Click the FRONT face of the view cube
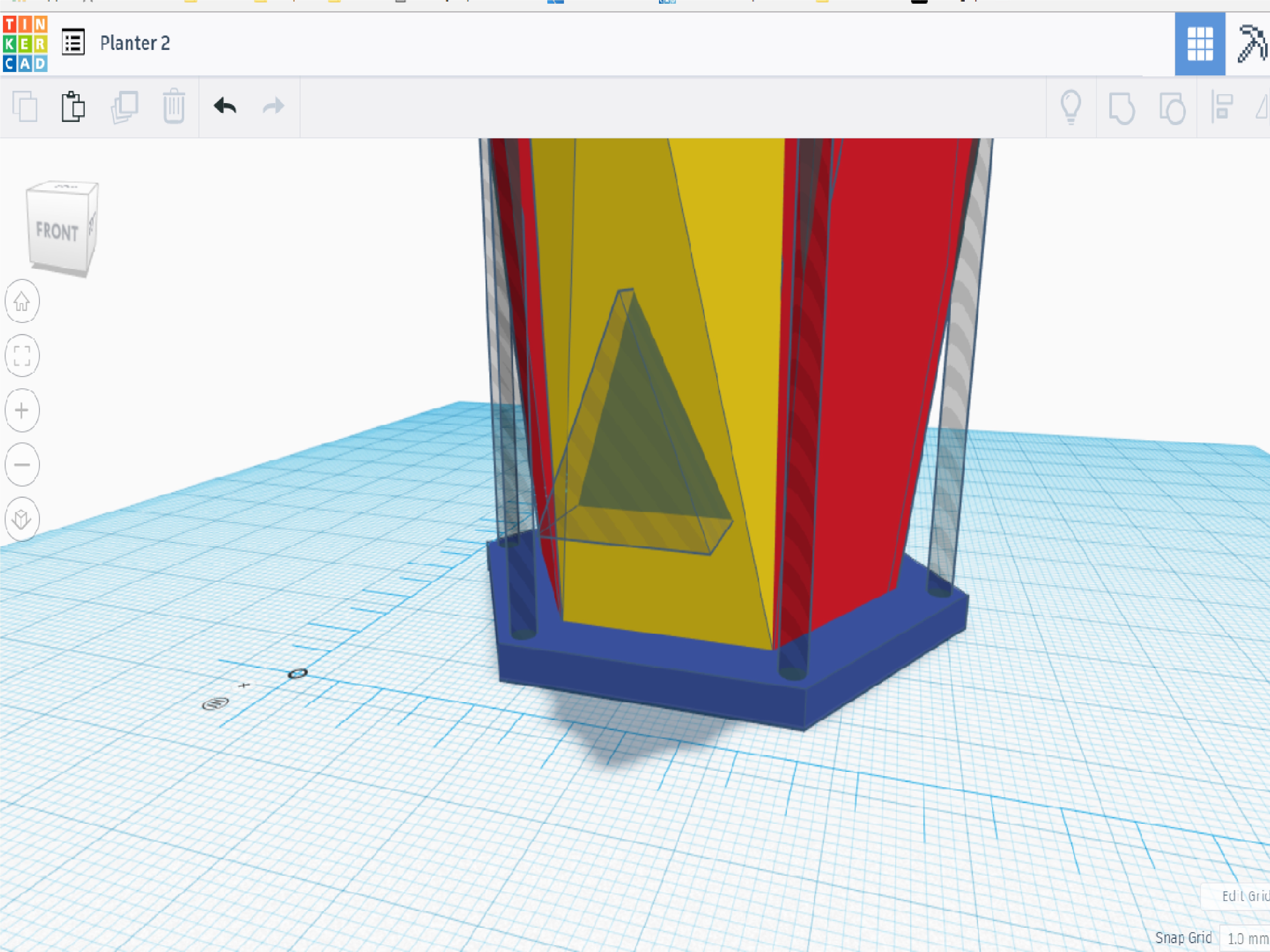Screen dimensions: 1270x952 click(57, 231)
